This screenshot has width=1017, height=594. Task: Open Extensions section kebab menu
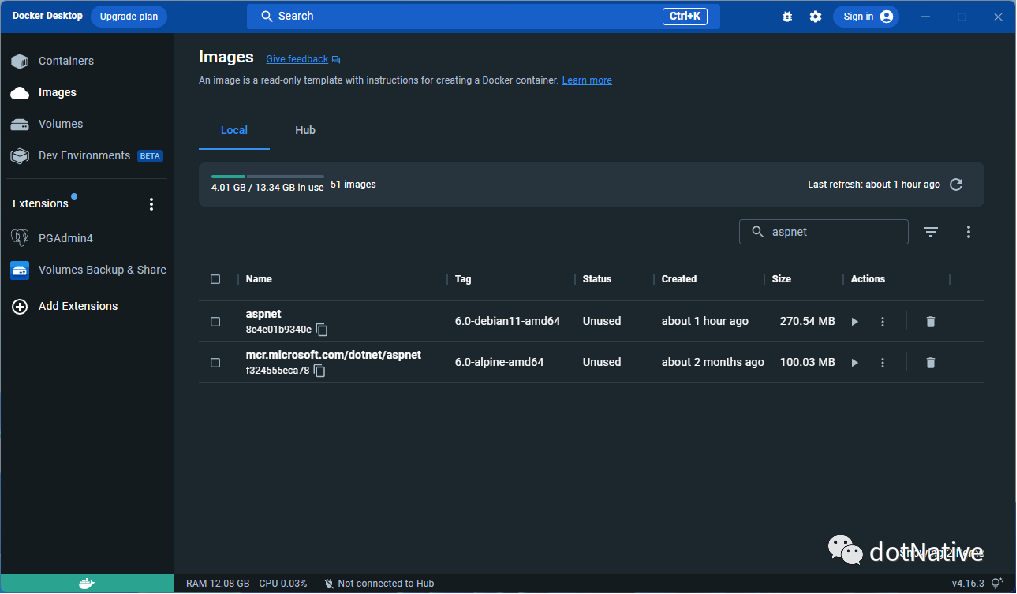tap(151, 205)
